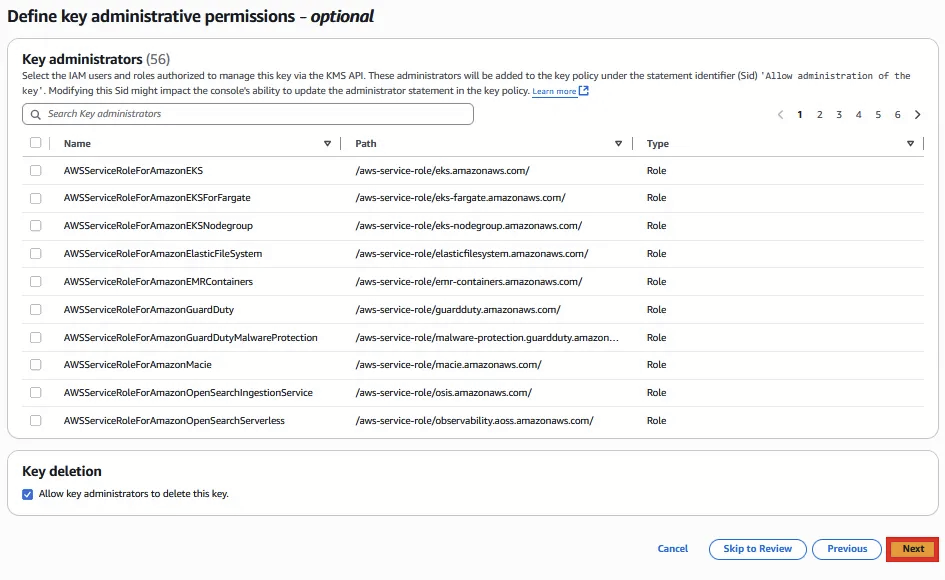Focus the Search Key administrators field
Image resolution: width=945 pixels, height=580 pixels.
pos(248,114)
